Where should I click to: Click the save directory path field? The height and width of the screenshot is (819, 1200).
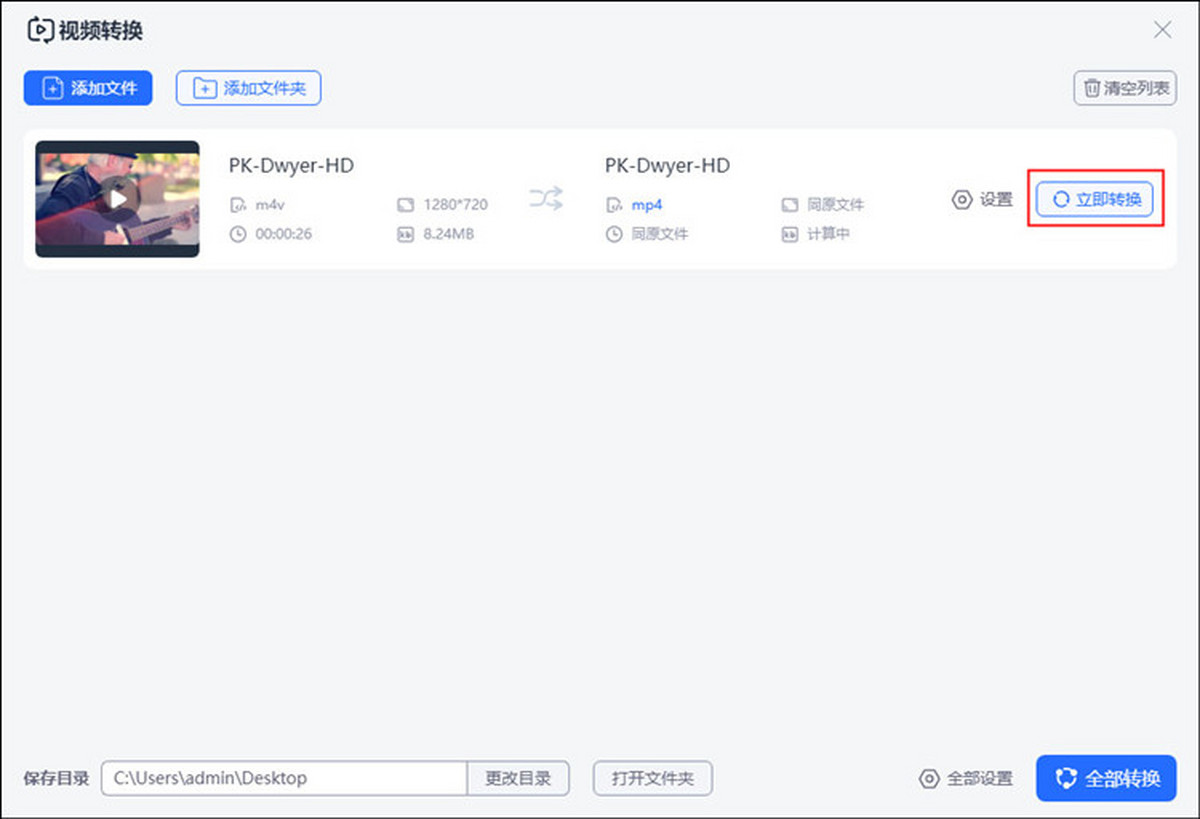click(x=284, y=778)
